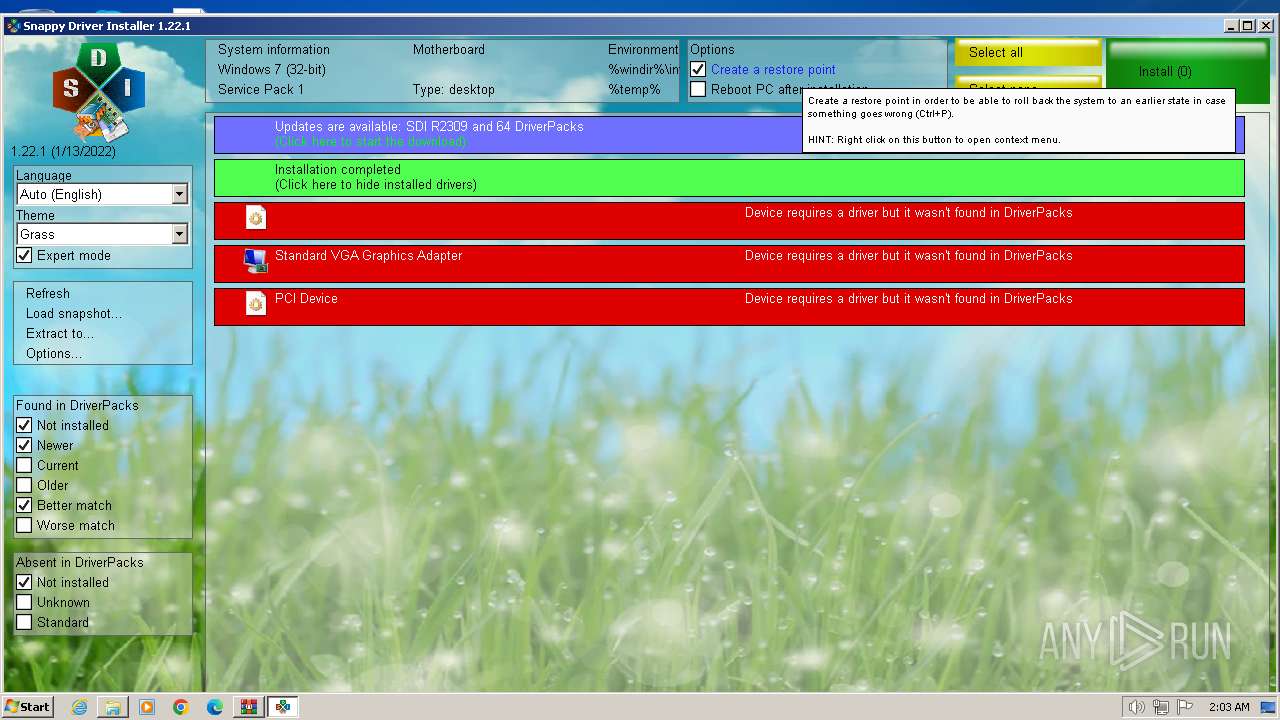
Task: Click the taskbar clock showing 2:03 AM
Action: (1229, 707)
